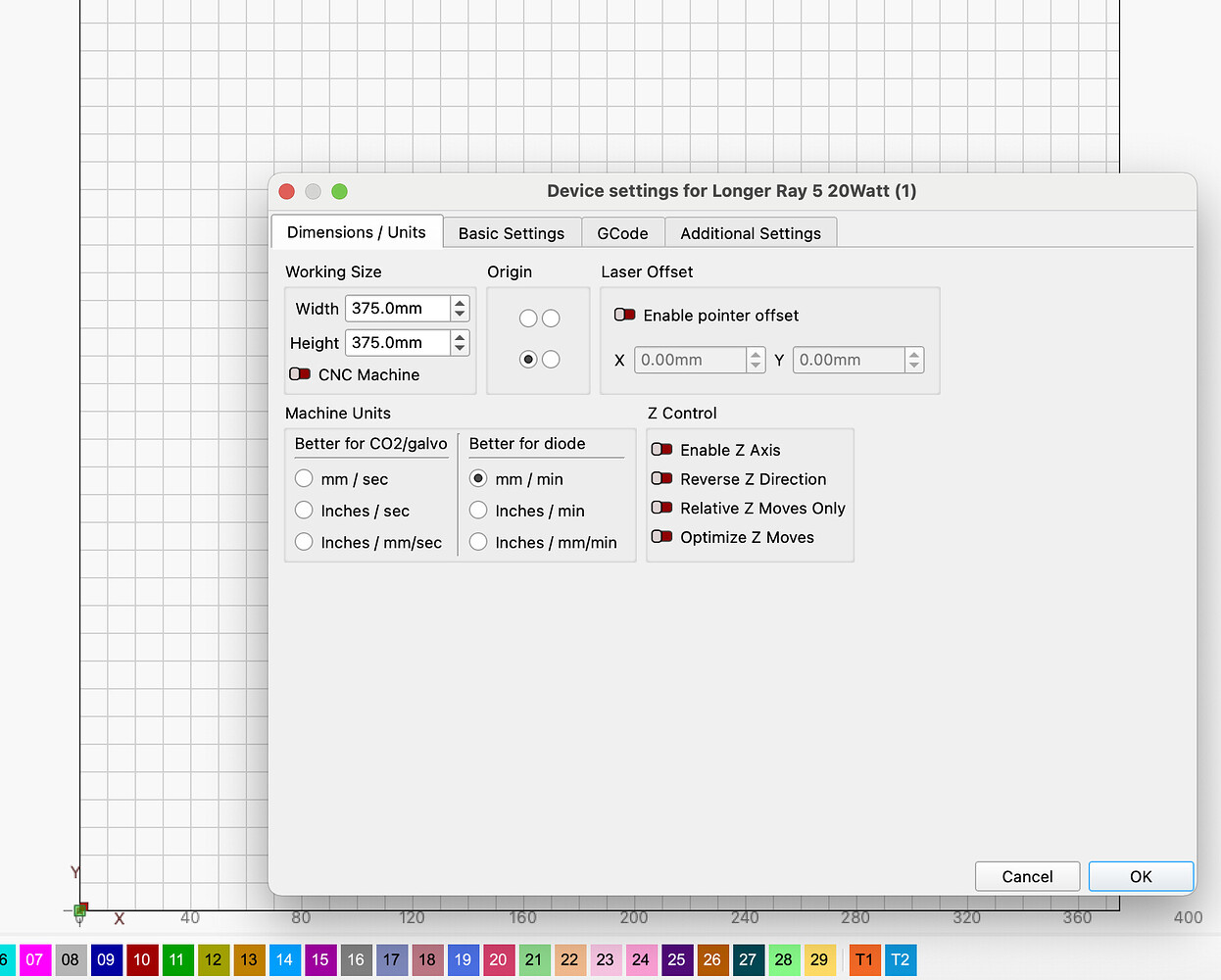Click the laser offset X field

pos(690,360)
